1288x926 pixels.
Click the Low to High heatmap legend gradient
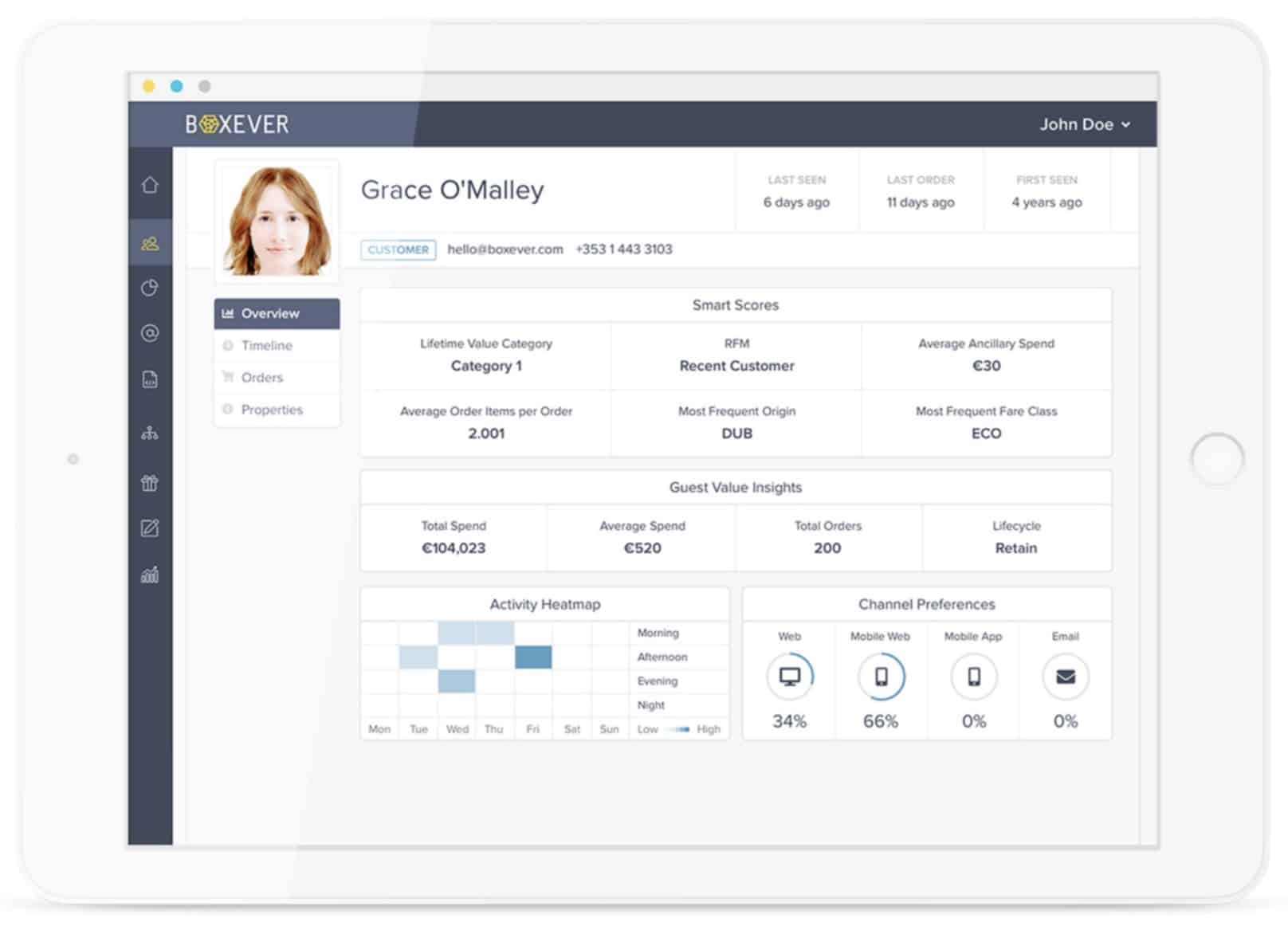(x=679, y=729)
